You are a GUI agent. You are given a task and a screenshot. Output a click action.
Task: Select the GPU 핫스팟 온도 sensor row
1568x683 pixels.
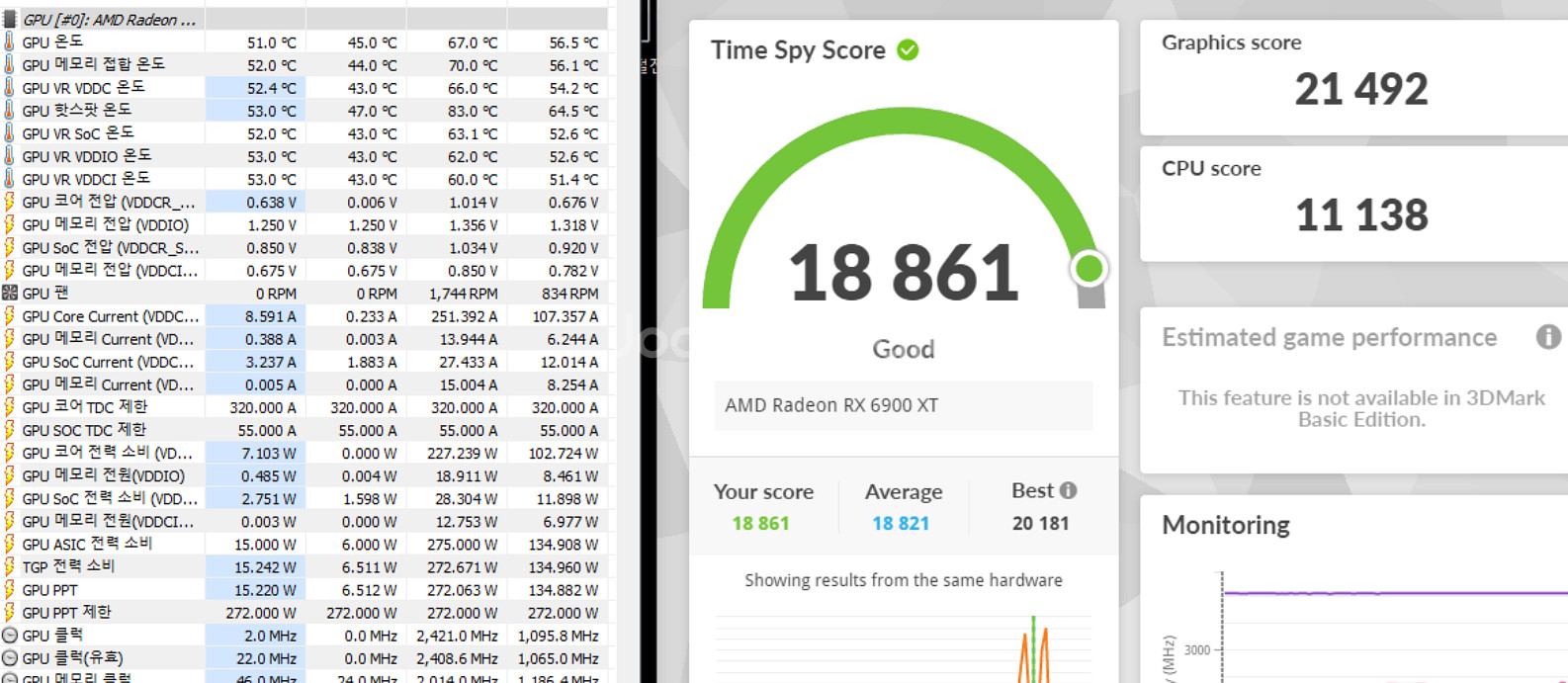coord(305,110)
